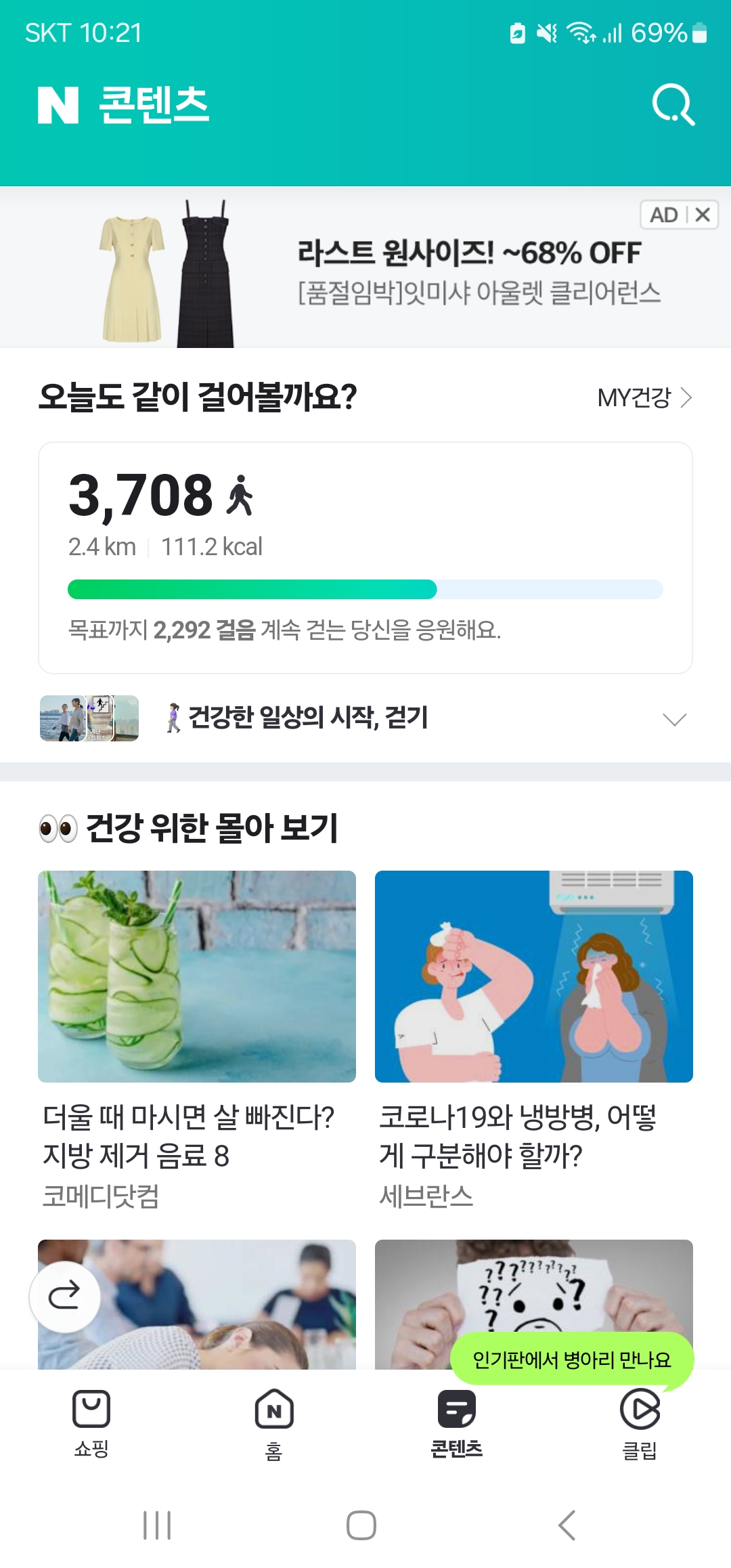Open the 쇼핑 shopping bag tab
This screenshot has width=731, height=1568.
pyautogui.click(x=91, y=1422)
